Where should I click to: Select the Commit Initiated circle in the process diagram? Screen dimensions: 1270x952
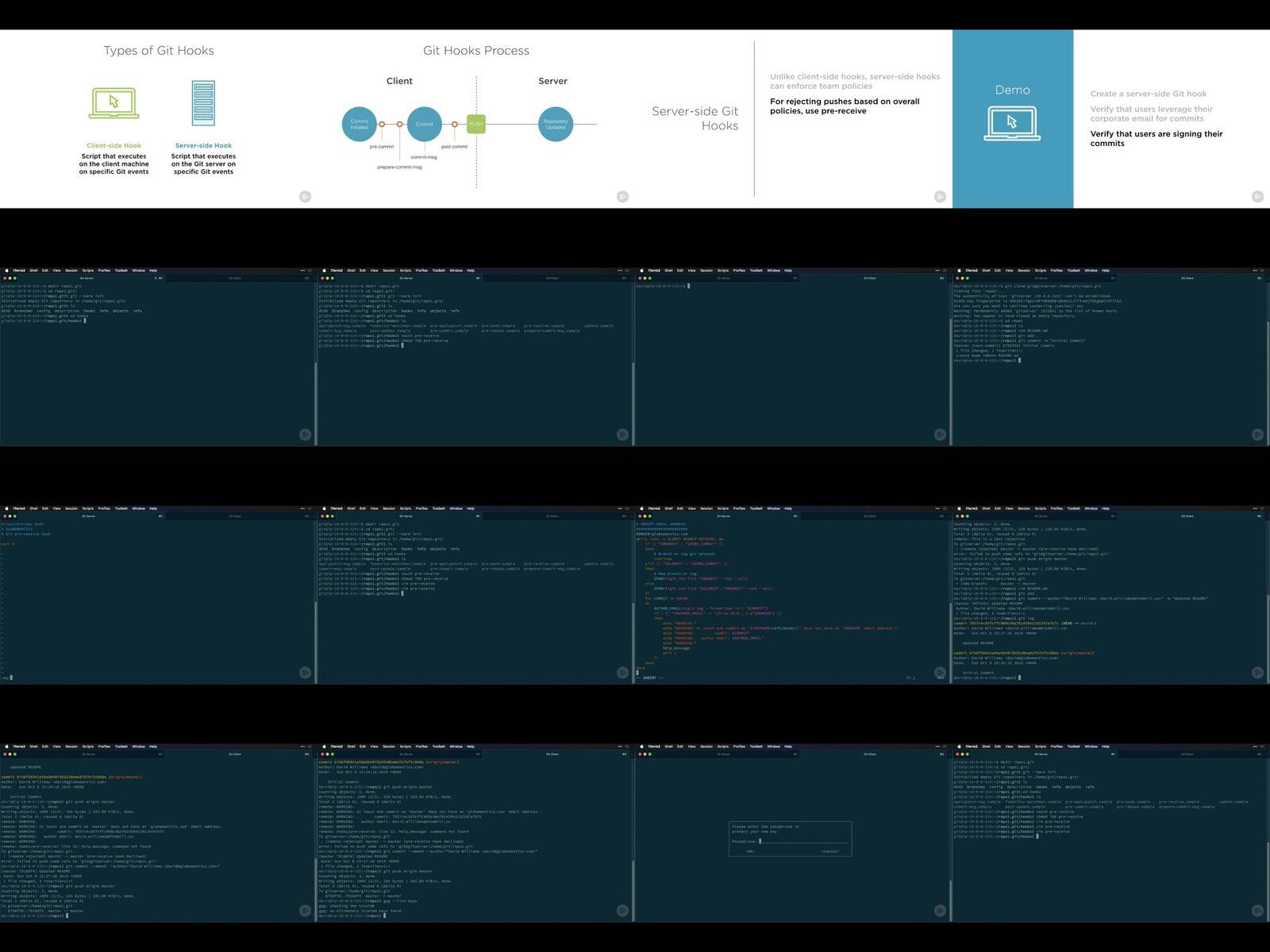[x=360, y=125]
